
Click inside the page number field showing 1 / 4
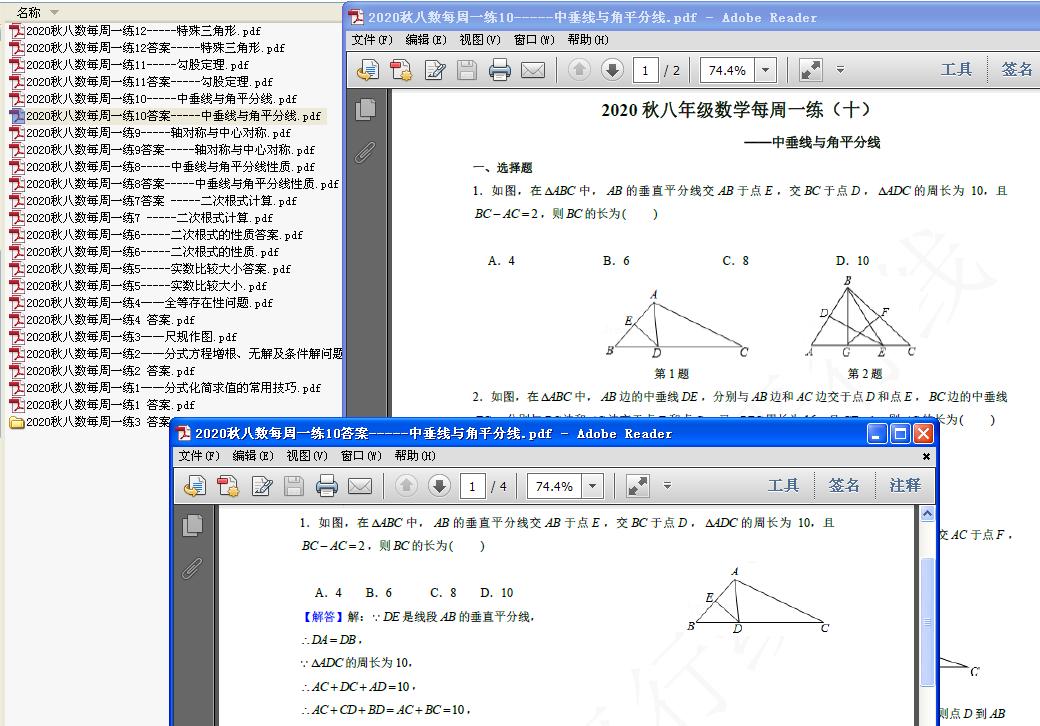tap(473, 486)
